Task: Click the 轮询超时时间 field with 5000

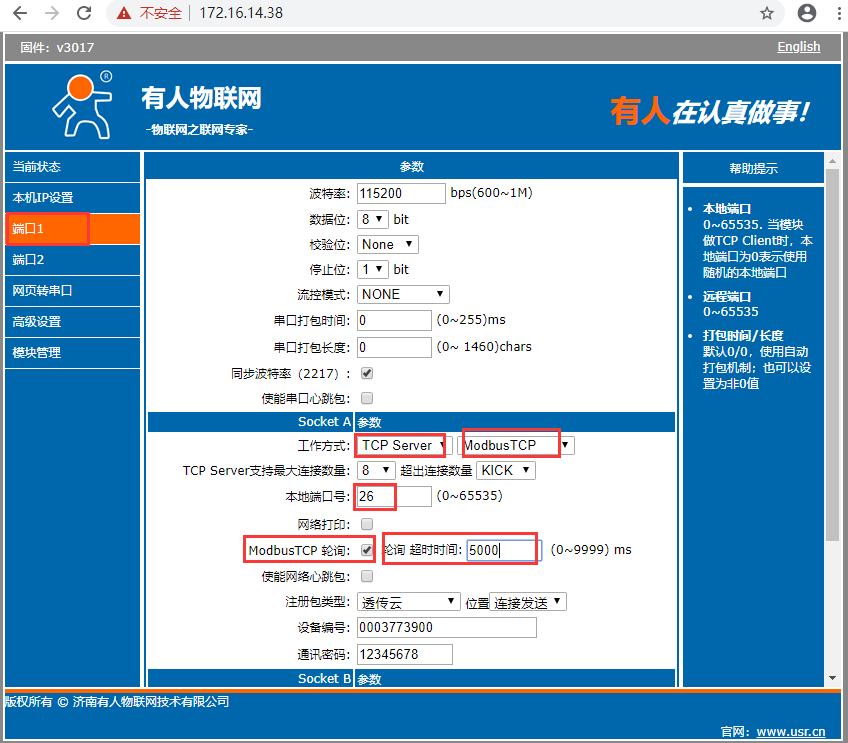Action: pos(504,550)
